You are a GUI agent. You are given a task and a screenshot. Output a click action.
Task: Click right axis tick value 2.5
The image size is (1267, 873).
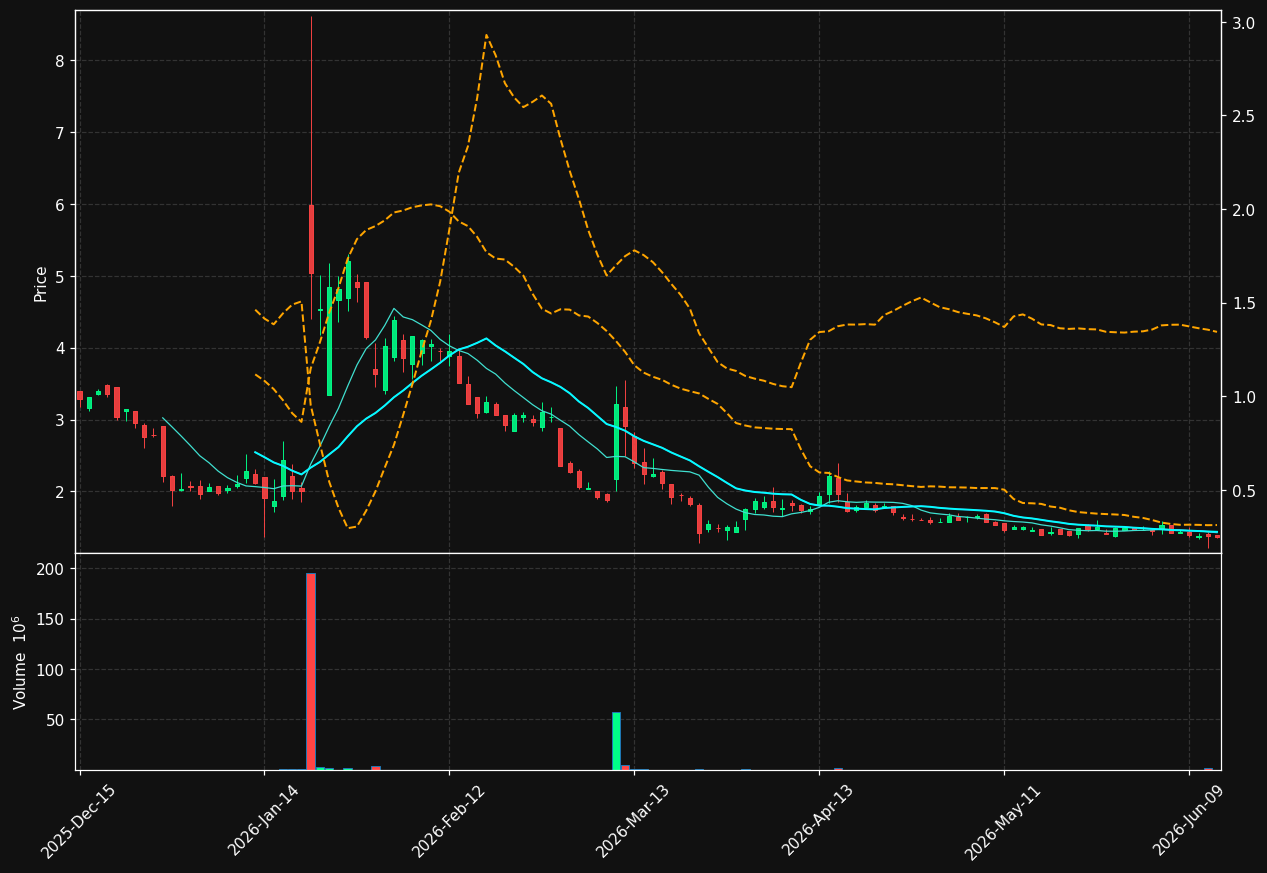(1243, 117)
